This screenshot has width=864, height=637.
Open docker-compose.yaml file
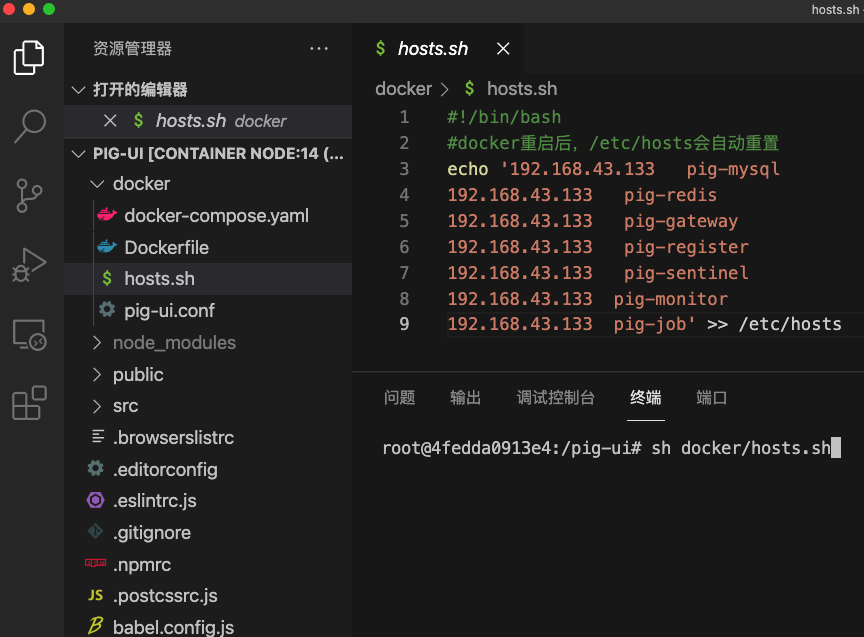pyautogui.click(x=217, y=215)
